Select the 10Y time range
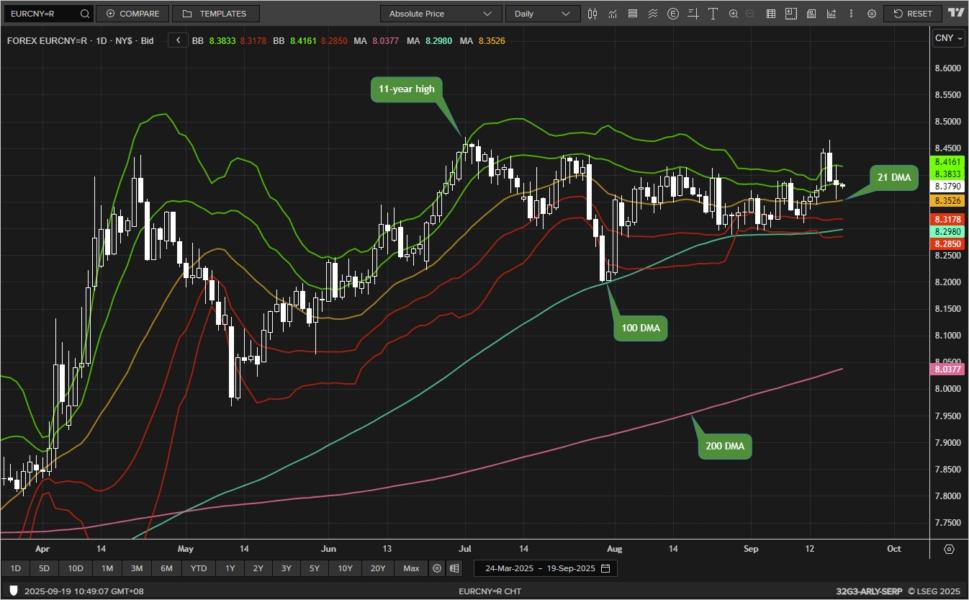Viewport: 969px width, 600px height. point(345,568)
